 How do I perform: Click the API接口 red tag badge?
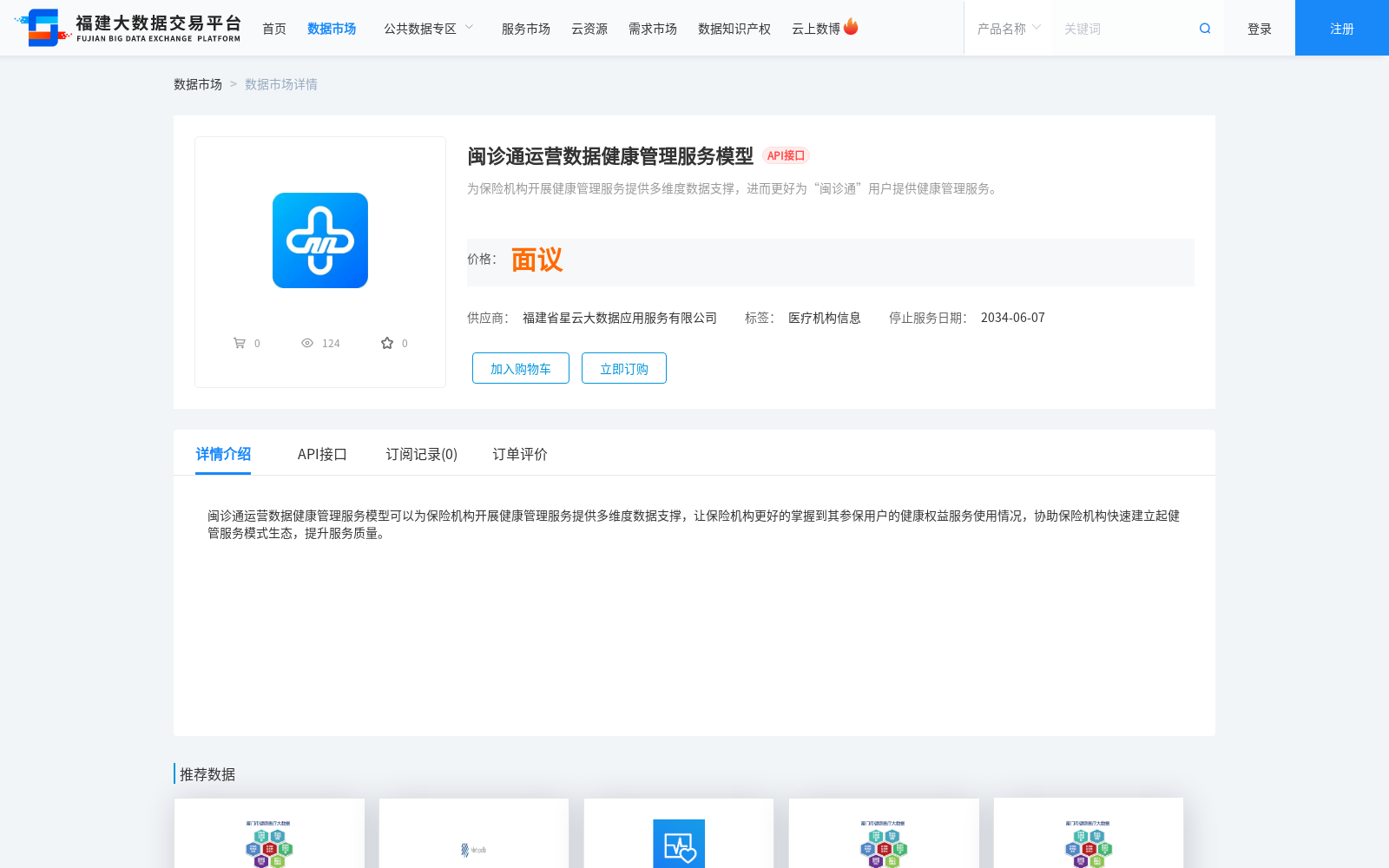tap(787, 155)
